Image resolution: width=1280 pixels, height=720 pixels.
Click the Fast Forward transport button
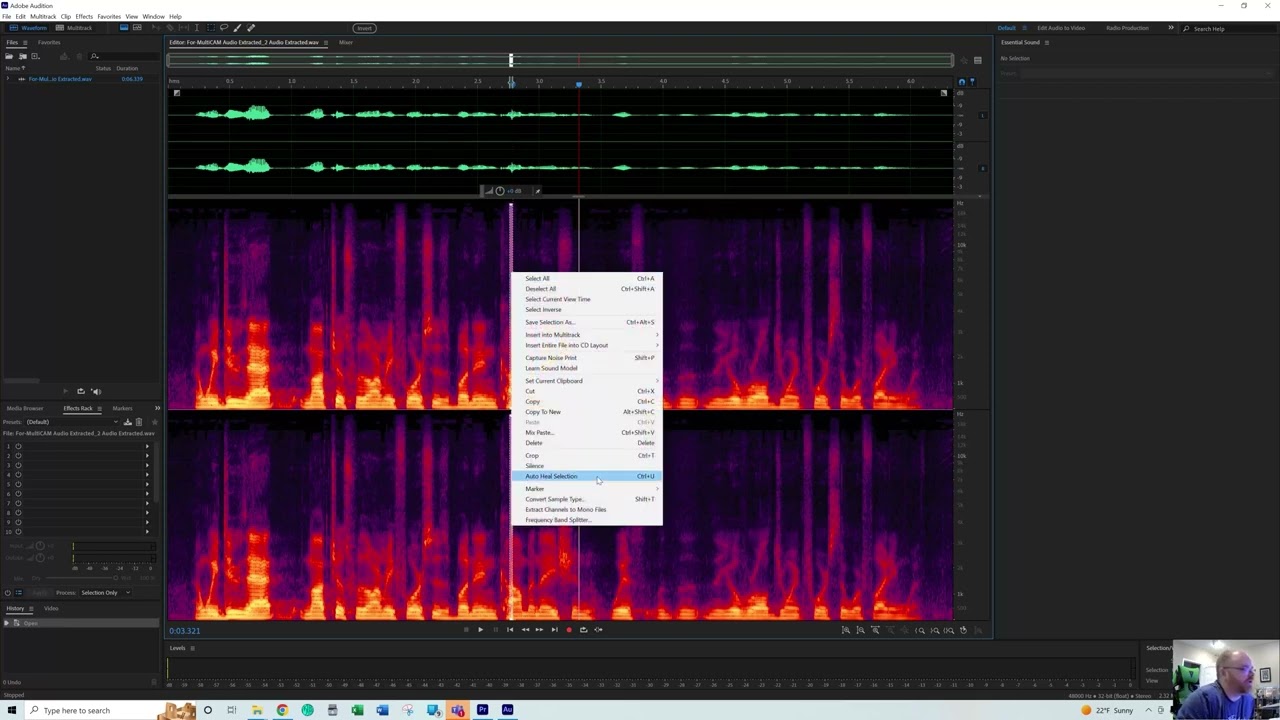(539, 630)
